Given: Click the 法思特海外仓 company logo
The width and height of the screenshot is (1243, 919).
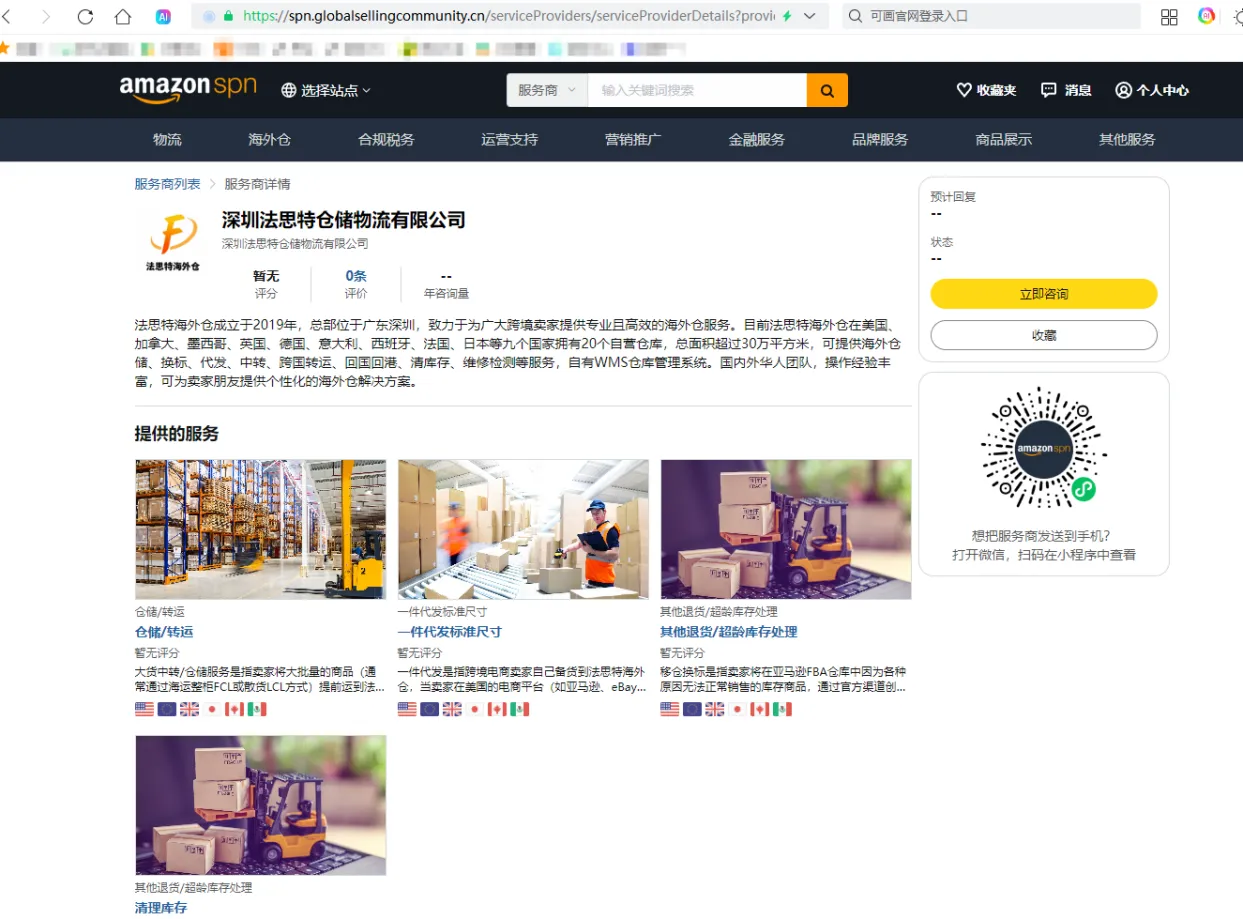Looking at the screenshot, I should point(174,240).
